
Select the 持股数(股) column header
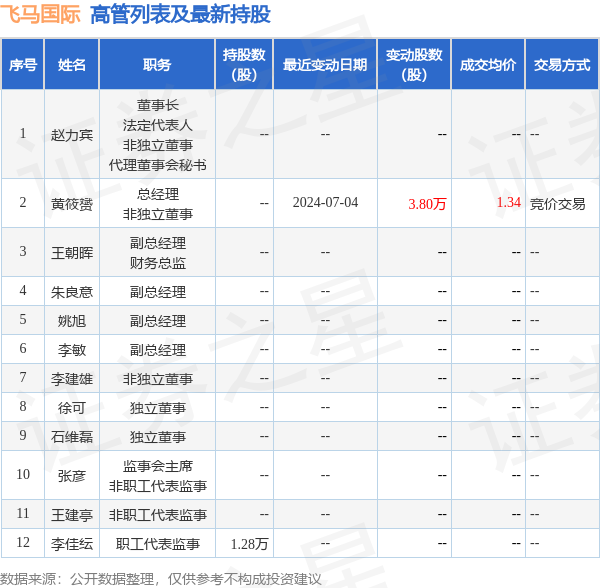(x=244, y=64)
